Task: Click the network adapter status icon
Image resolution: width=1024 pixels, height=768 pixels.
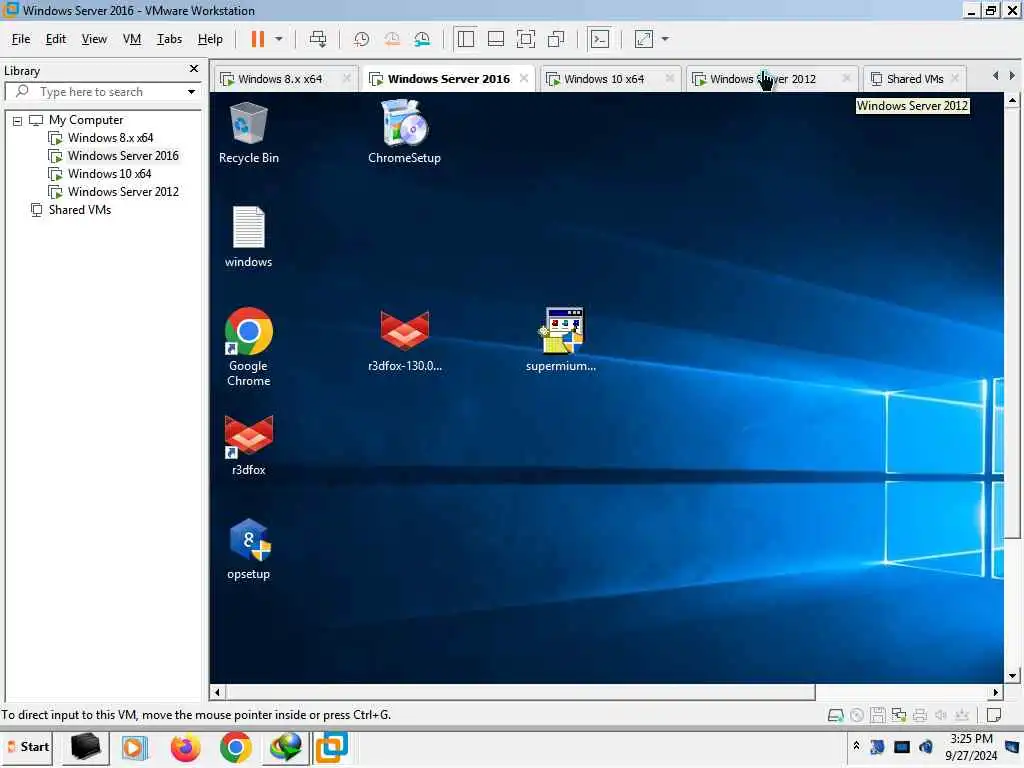Action: point(899,715)
